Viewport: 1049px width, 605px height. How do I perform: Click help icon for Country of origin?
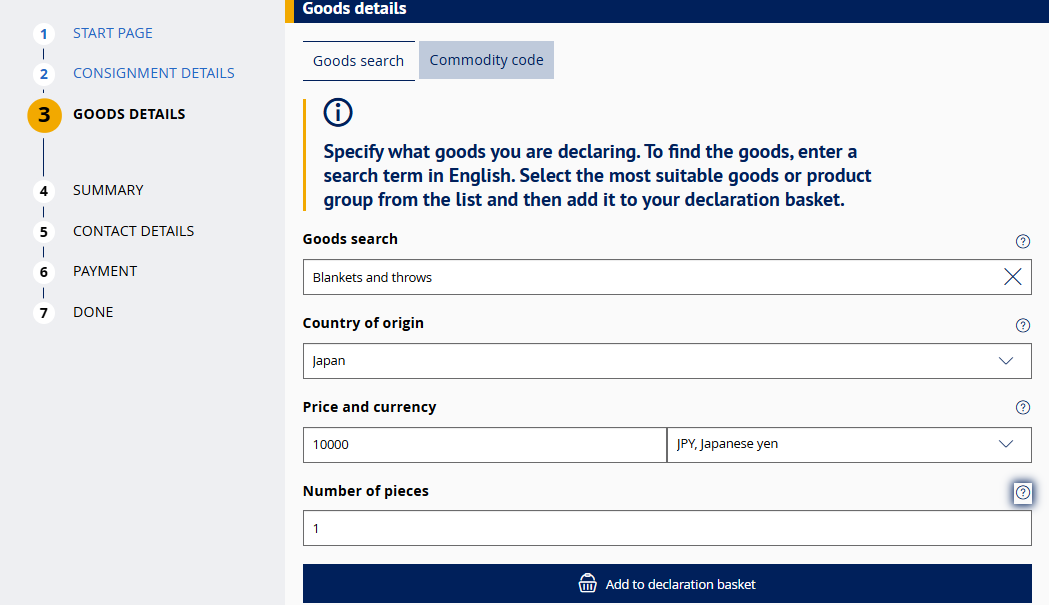coord(1022,325)
